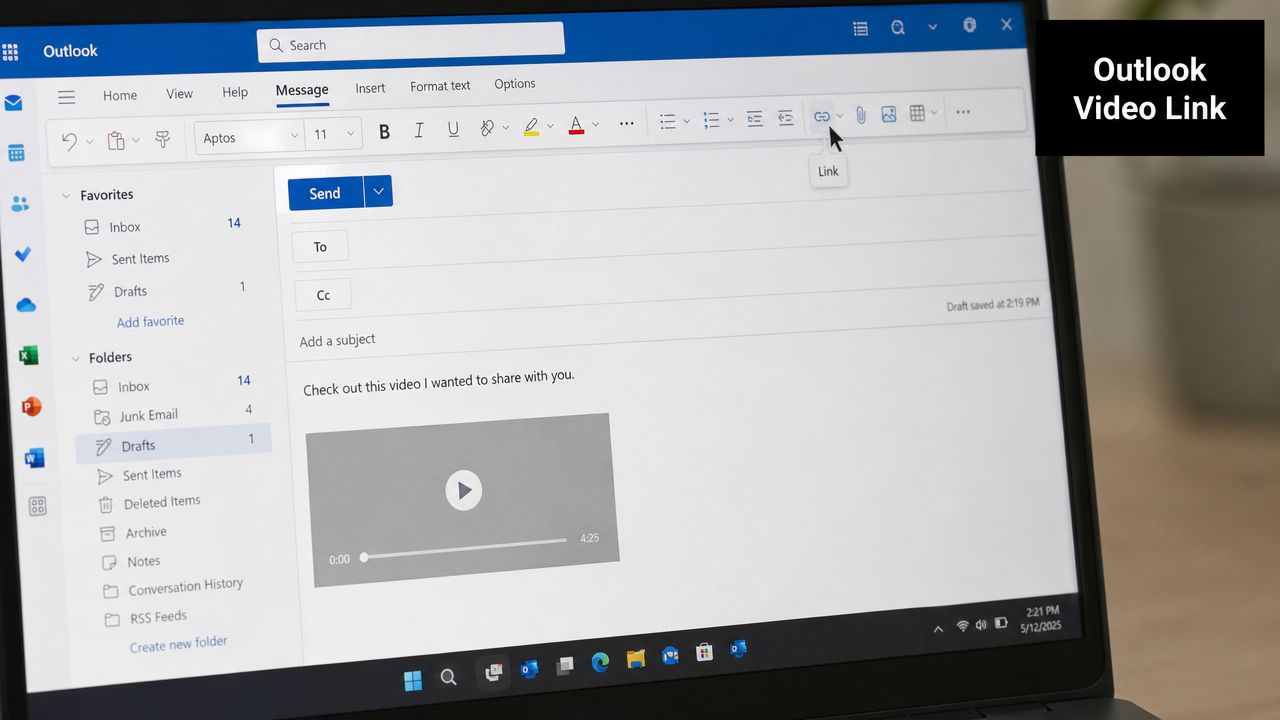Open the OneDrive cloud icon

(26, 305)
